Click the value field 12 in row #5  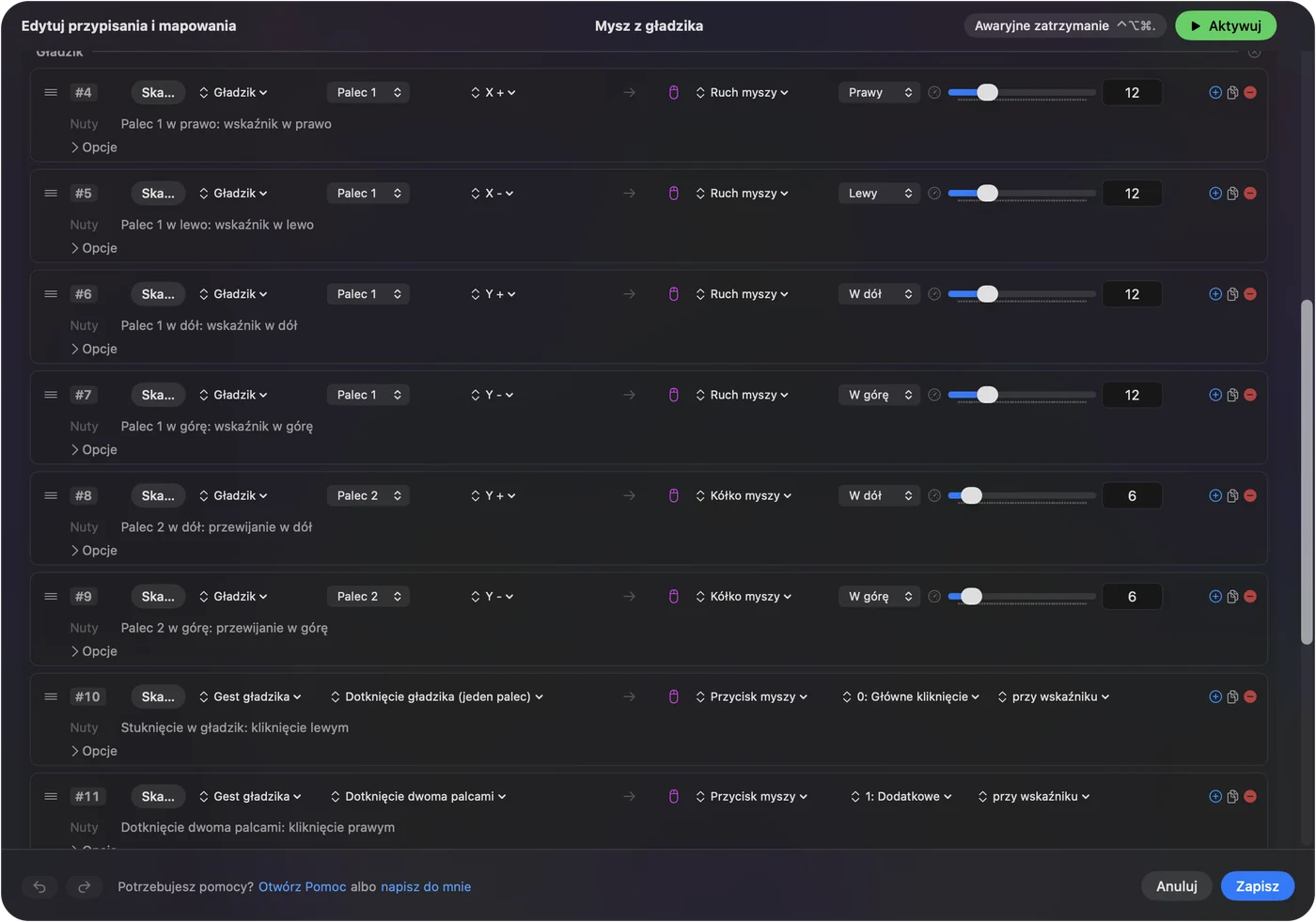(1132, 193)
